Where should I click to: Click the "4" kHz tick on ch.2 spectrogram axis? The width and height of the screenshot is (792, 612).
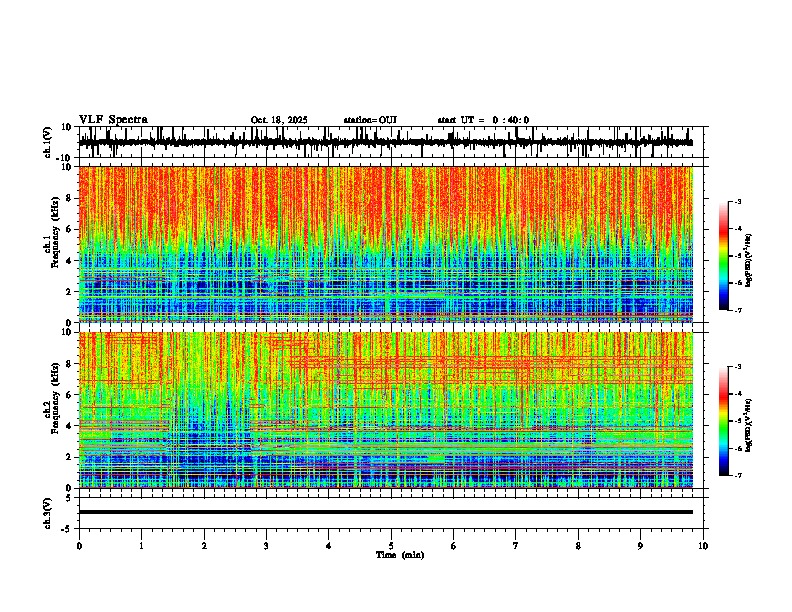tap(69, 426)
